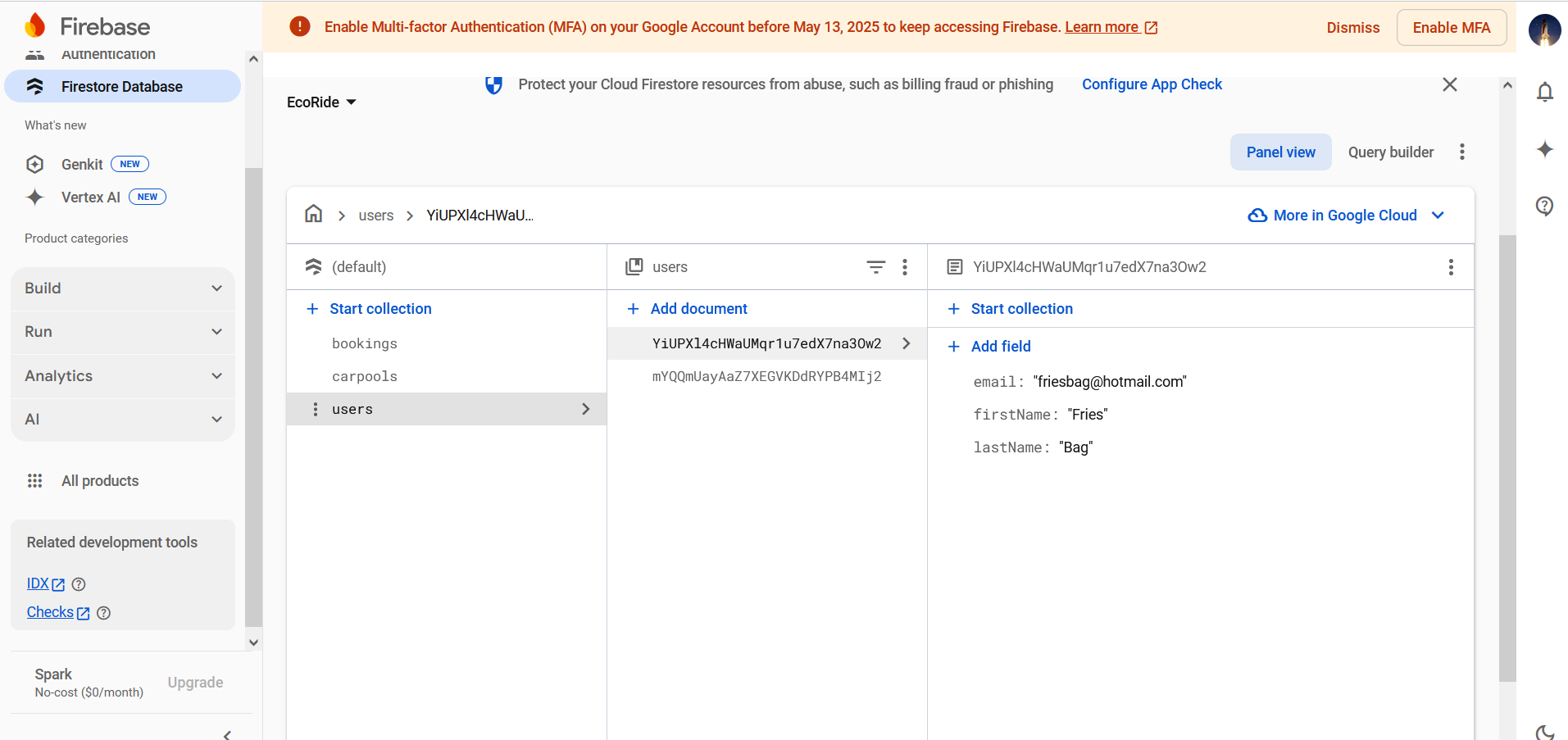The image size is (1568, 740).
Task: Click Configure App Check link
Action: coord(1152,84)
